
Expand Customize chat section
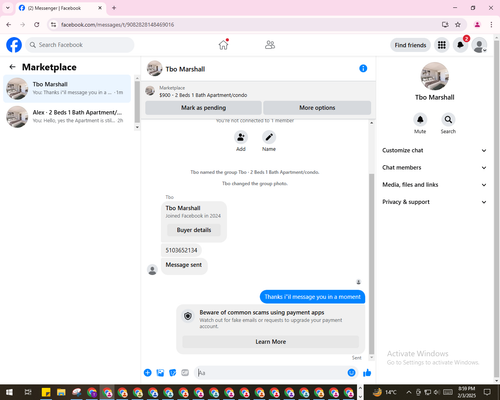(x=434, y=150)
